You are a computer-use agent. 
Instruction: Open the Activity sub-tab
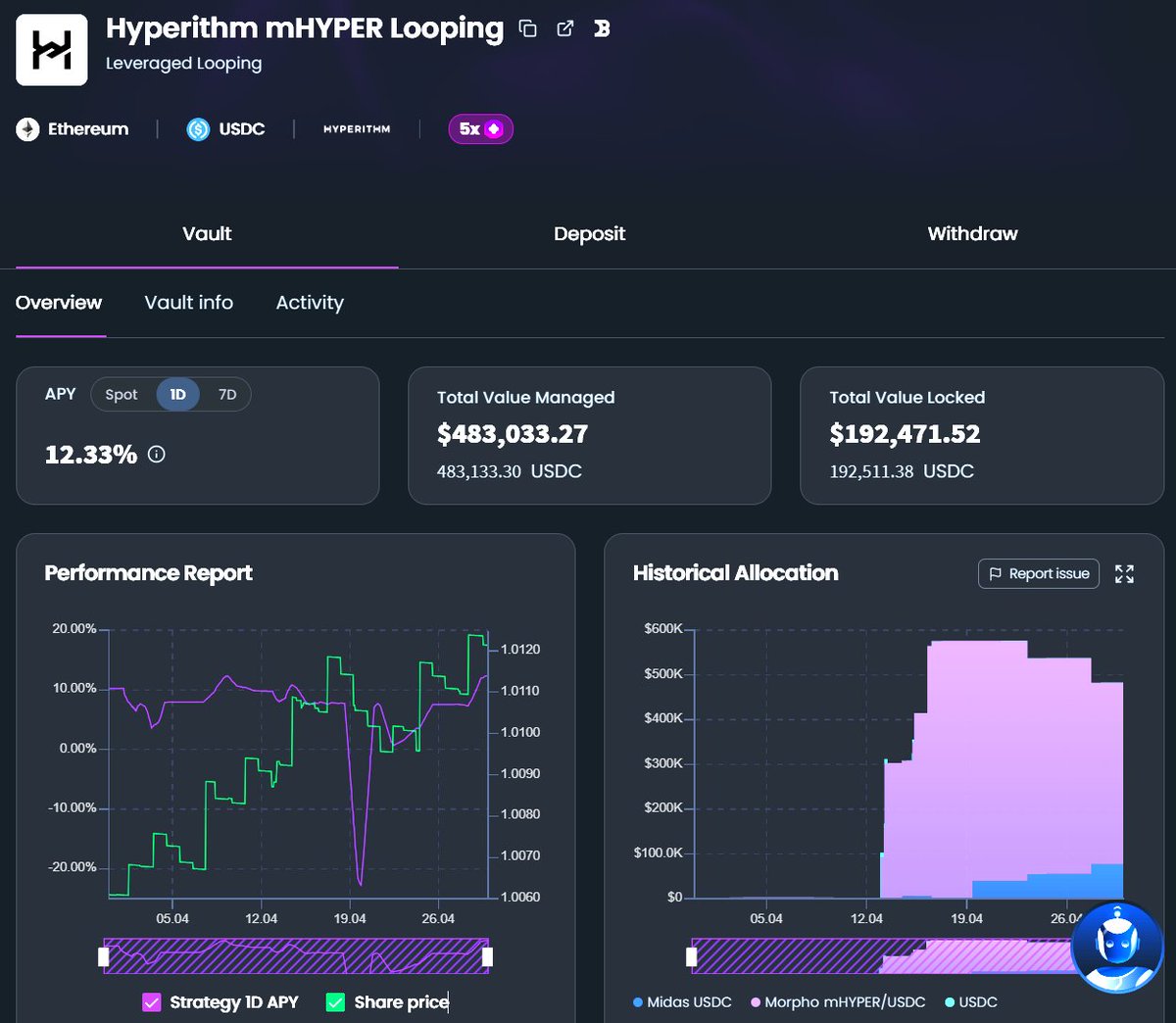tap(310, 303)
